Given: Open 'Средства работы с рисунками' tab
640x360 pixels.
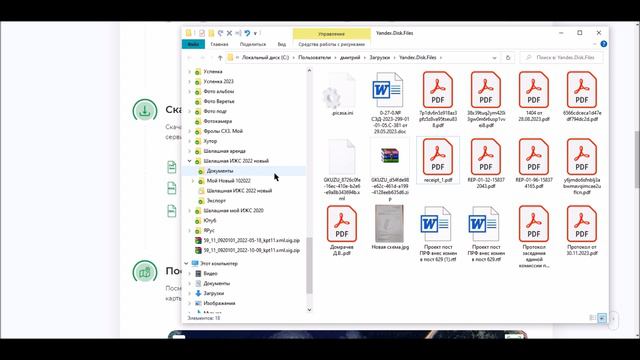Looking at the screenshot, I should pos(331,44).
